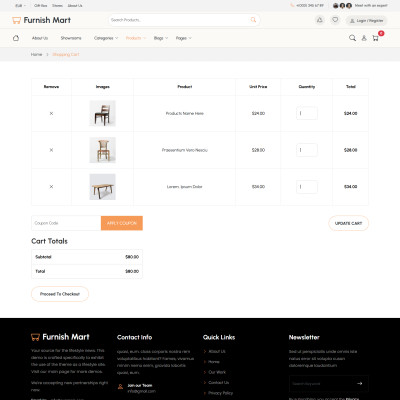The height and width of the screenshot is (400, 400).
Task: Click Gift Box in top bar
Action: (x=41, y=6)
